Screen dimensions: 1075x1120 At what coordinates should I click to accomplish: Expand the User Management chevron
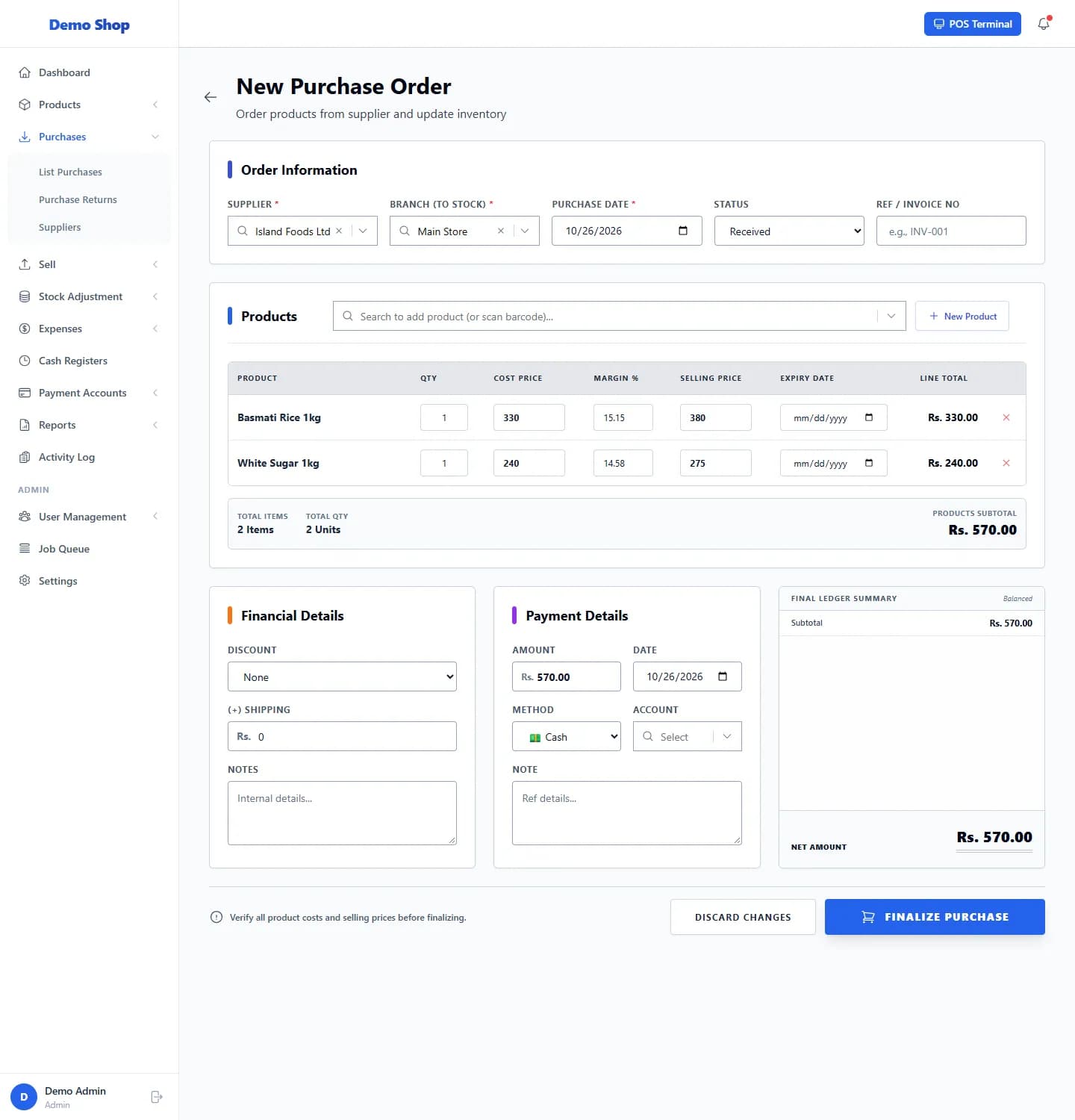pos(155,517)
